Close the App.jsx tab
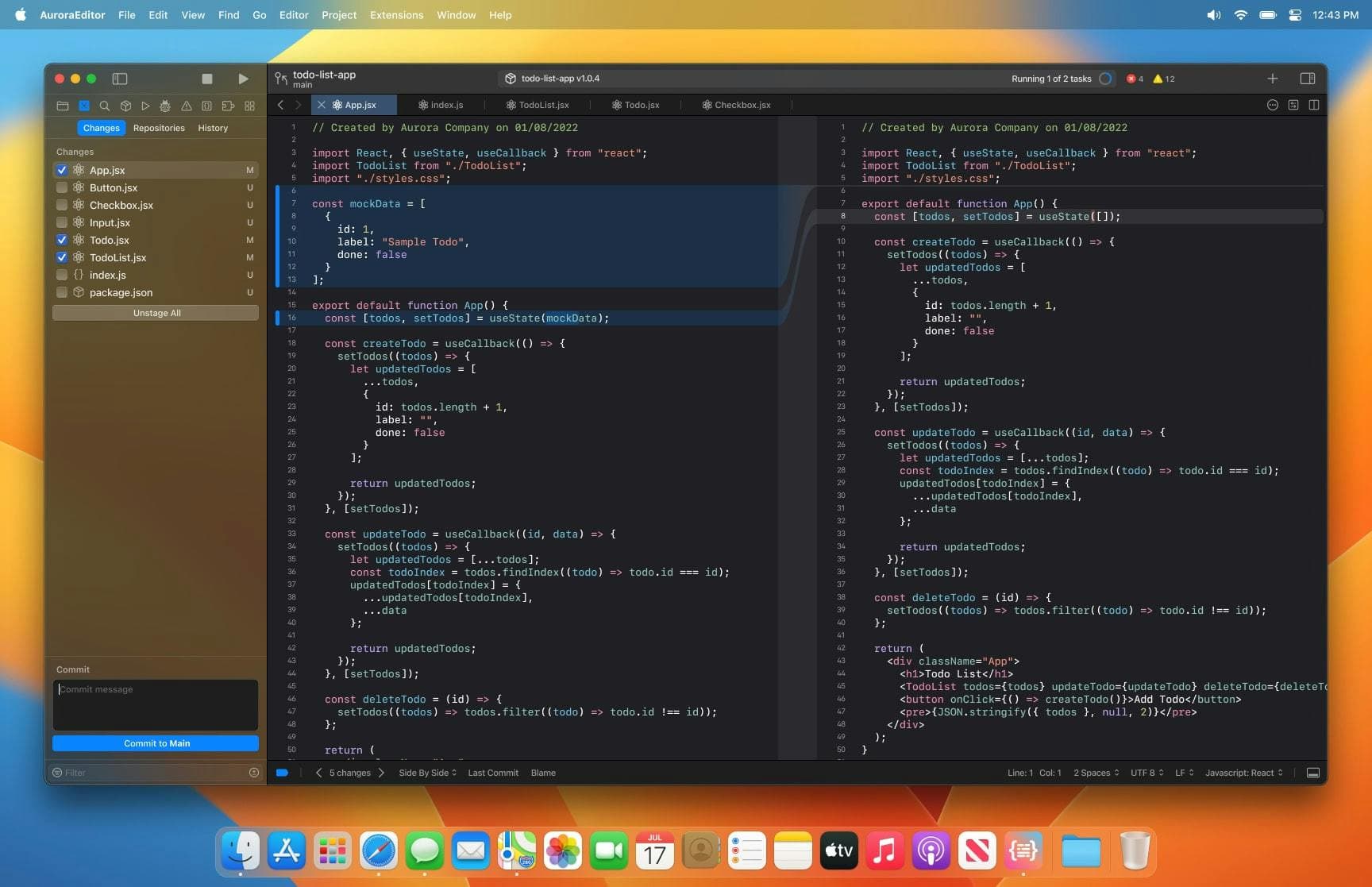The width and height of the screenshot is (1372, 887). click(x=321, y=105)
